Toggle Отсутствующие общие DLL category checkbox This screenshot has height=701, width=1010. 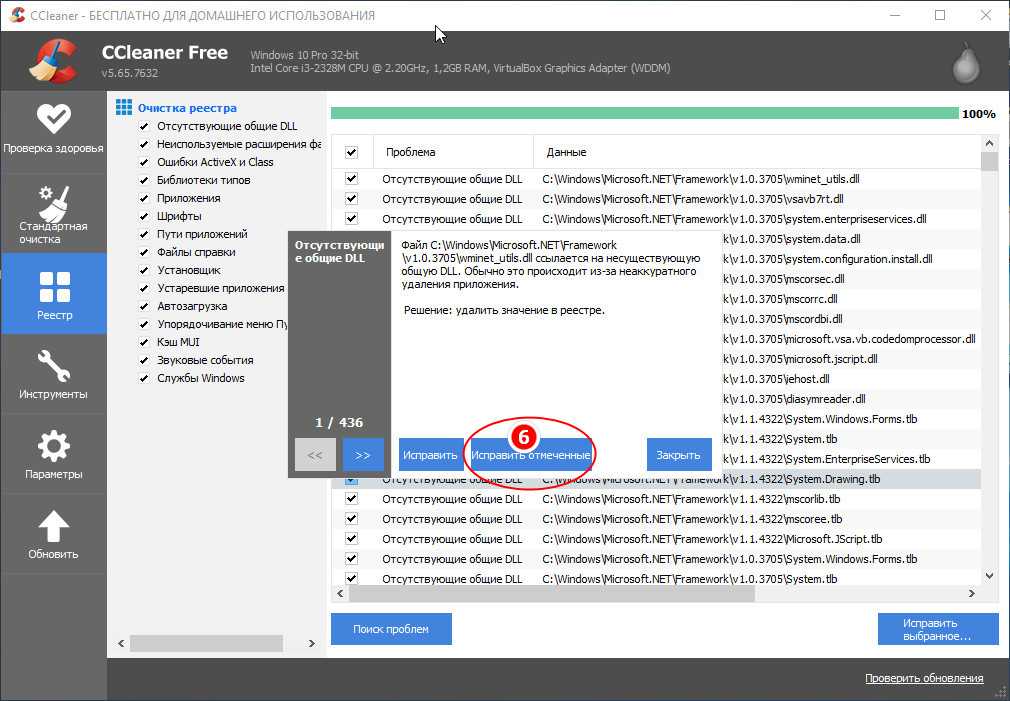click(x=144, y=126)
